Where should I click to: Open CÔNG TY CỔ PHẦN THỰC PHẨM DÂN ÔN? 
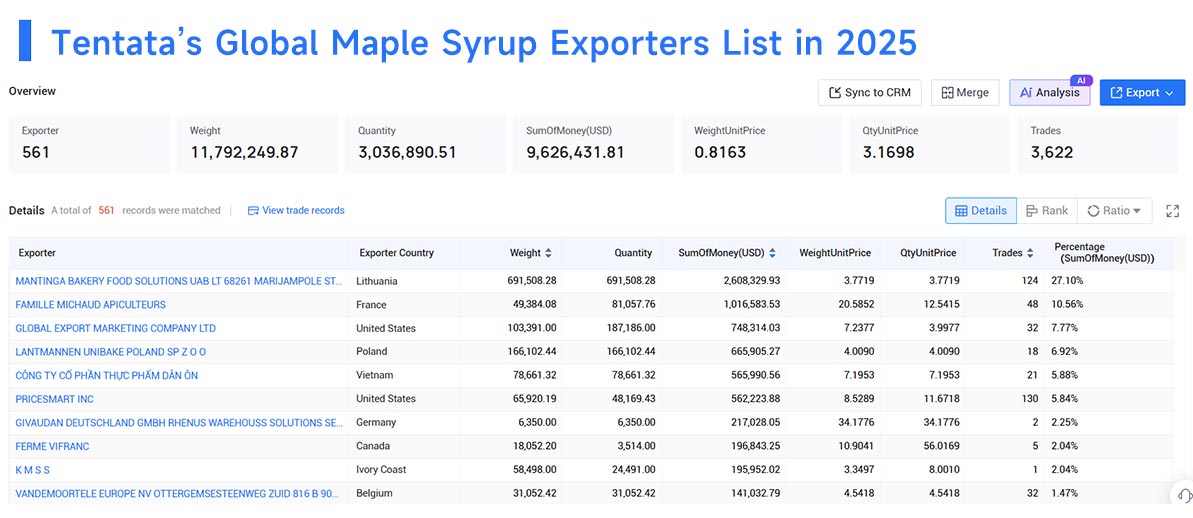click(x=107, y=375)
